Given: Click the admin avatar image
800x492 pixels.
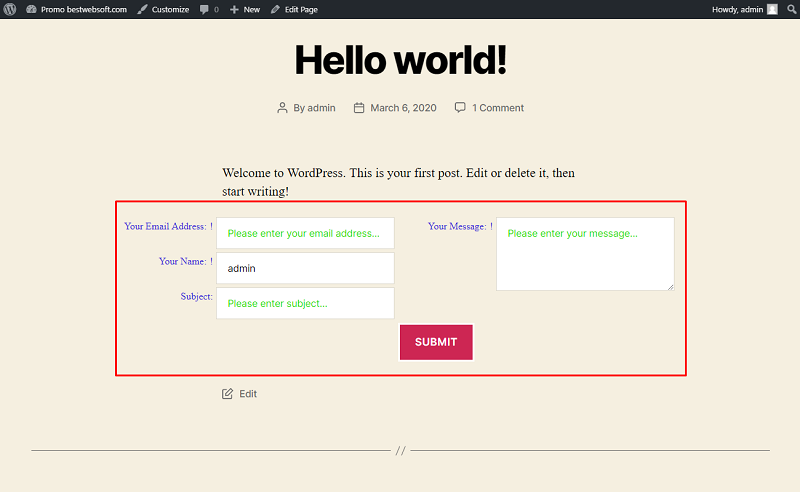Looking at the screenshot, I should tap(772, 9).
